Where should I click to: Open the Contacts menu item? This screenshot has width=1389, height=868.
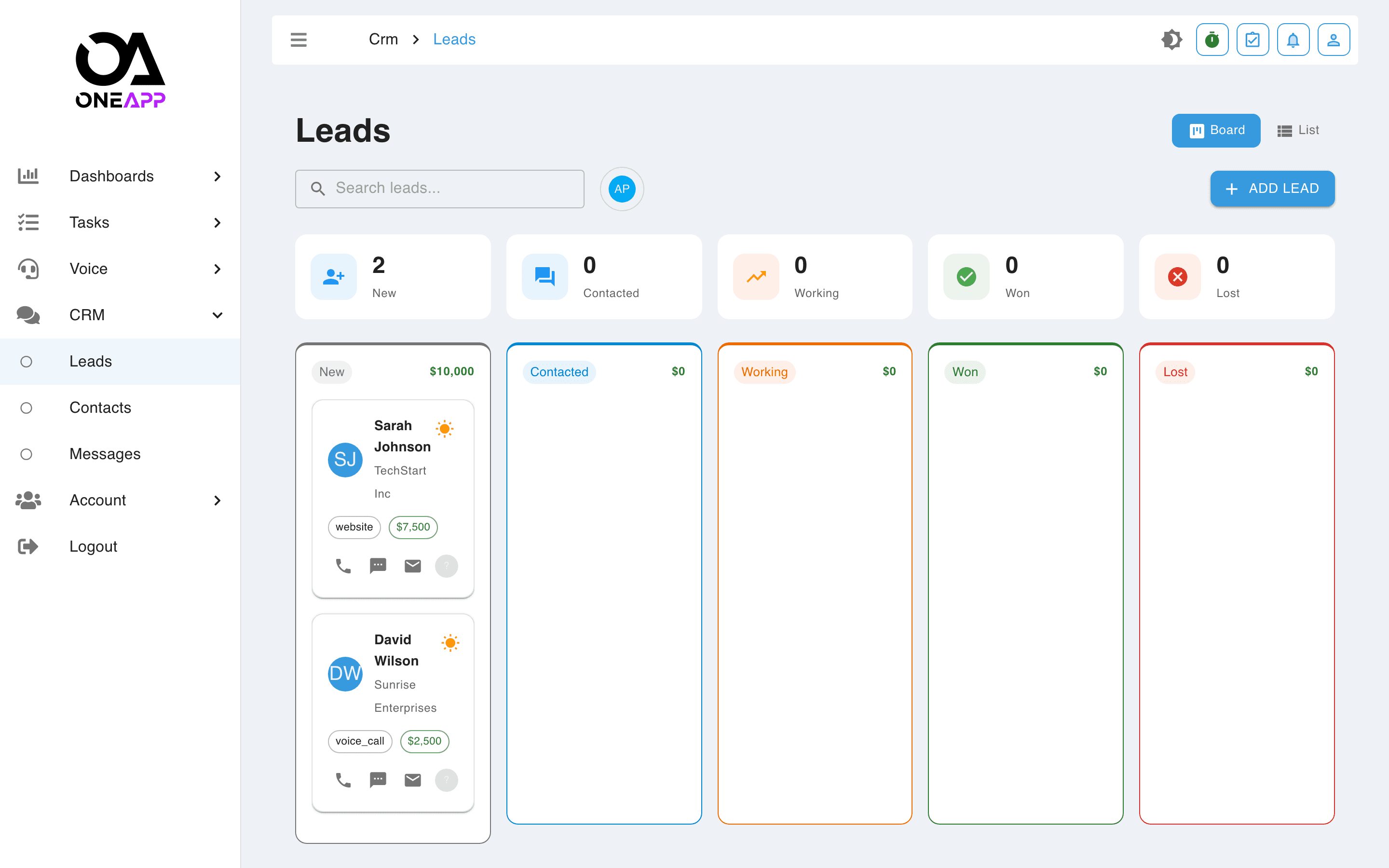click(x=100, y=407)
